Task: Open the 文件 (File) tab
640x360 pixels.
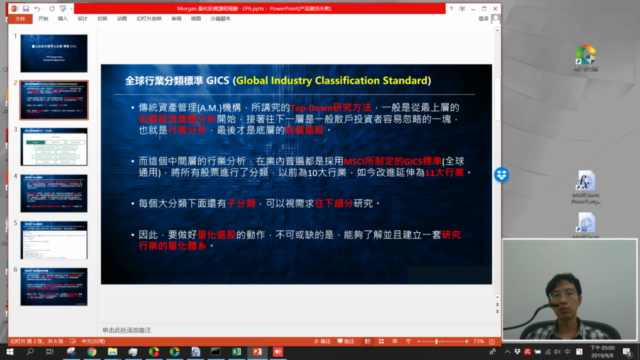Action: coord(20,19)
